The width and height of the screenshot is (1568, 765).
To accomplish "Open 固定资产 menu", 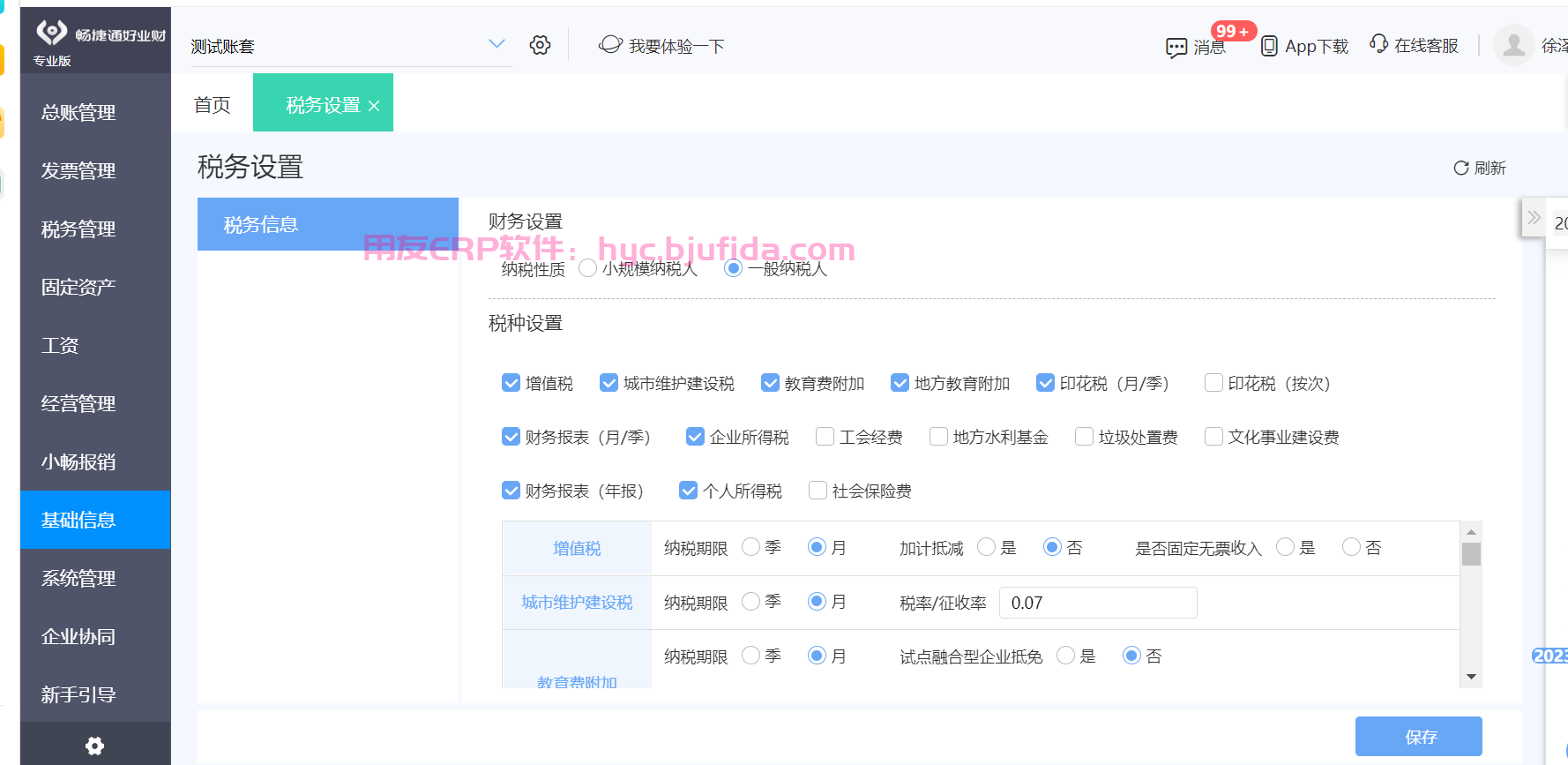I will pos(95,287).
